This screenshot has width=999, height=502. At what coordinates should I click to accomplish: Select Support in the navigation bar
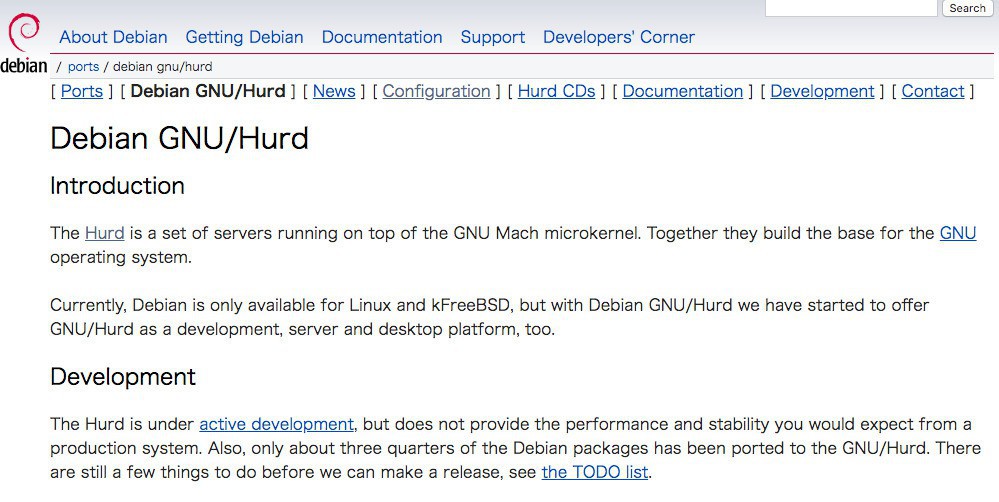pos(492,37)
